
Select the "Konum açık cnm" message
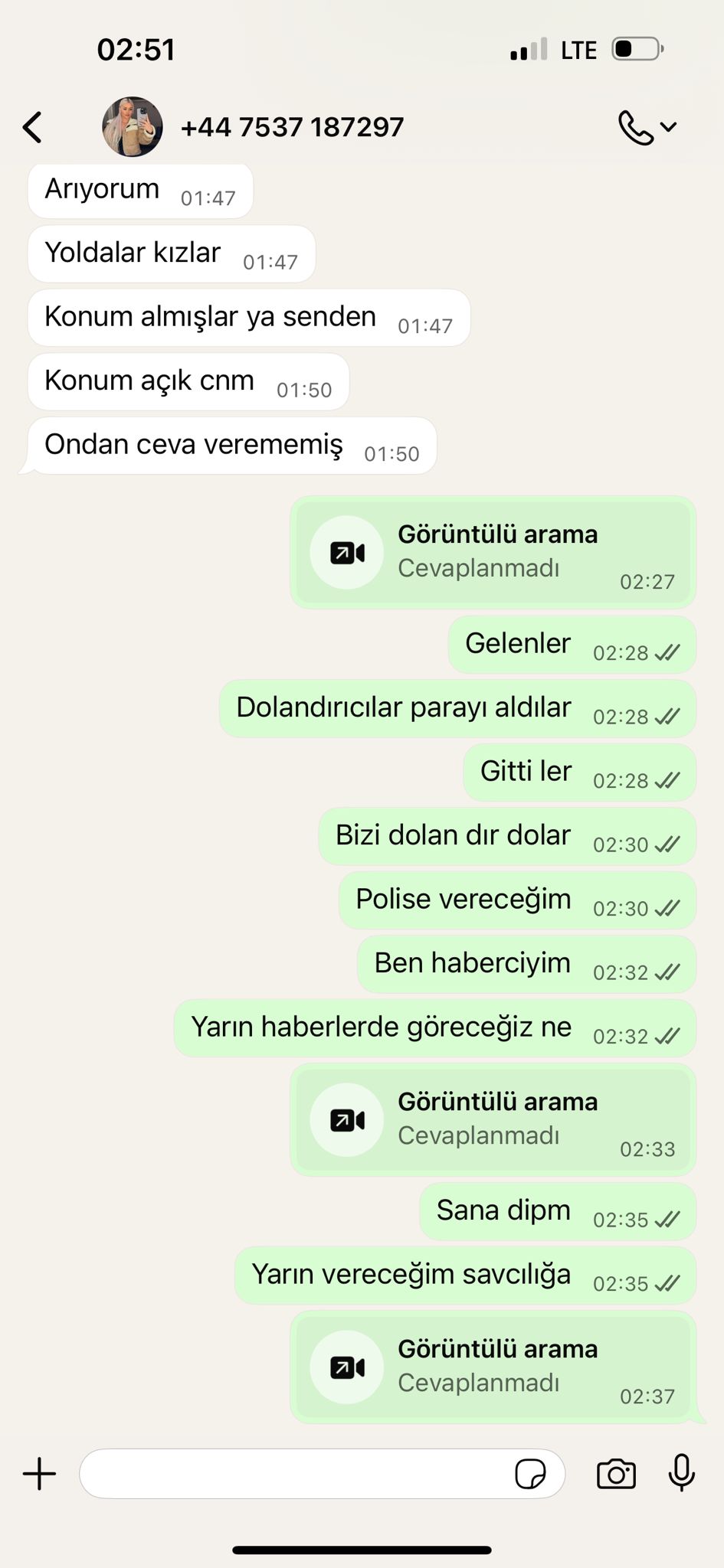coord(188,381)
